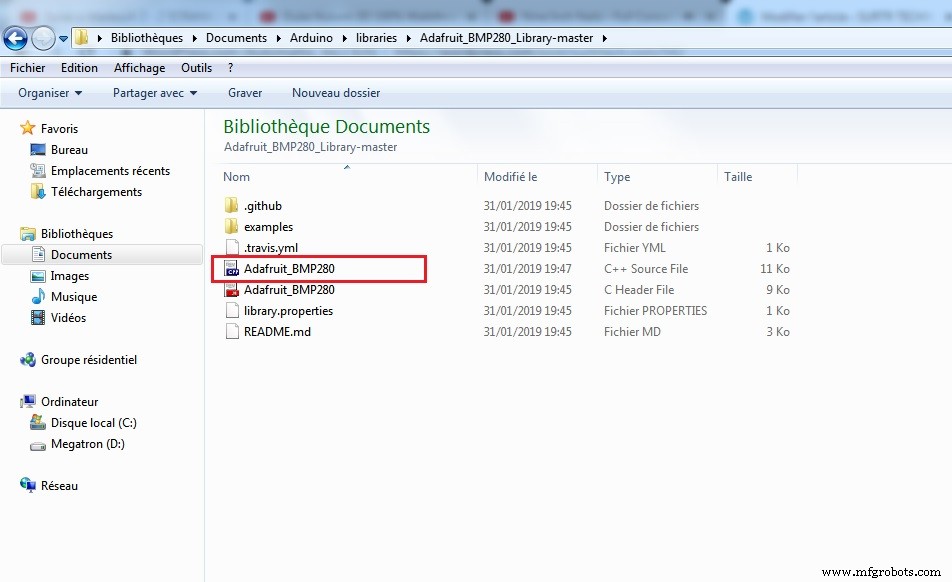Screen dimensions: 952x582
Task: Click the Réseau network icon
Action: (x=28, y=486)
